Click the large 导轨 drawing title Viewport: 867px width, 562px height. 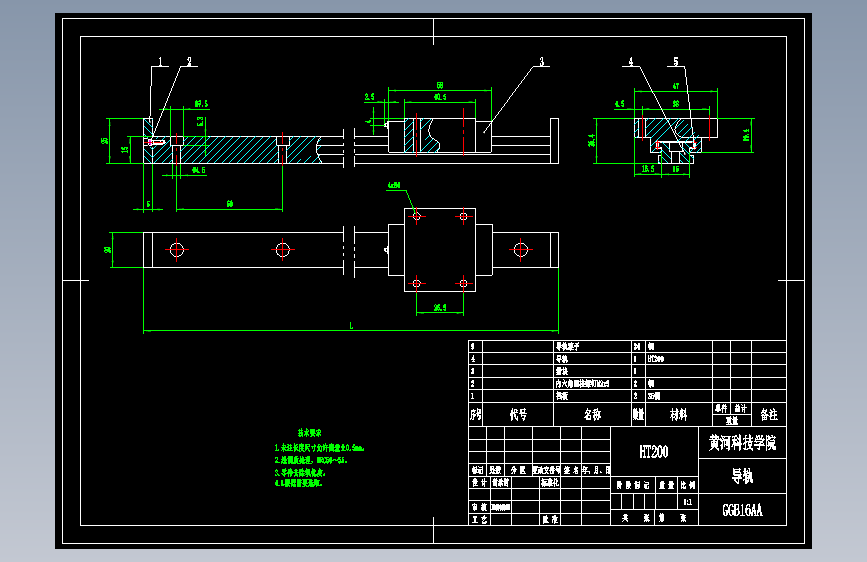(742, 476)
